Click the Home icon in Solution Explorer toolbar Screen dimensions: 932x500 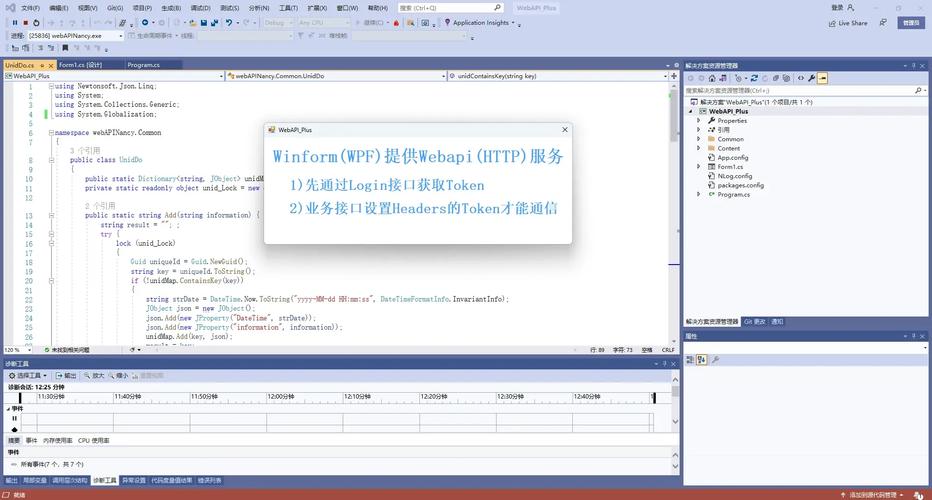coord(711,78)
